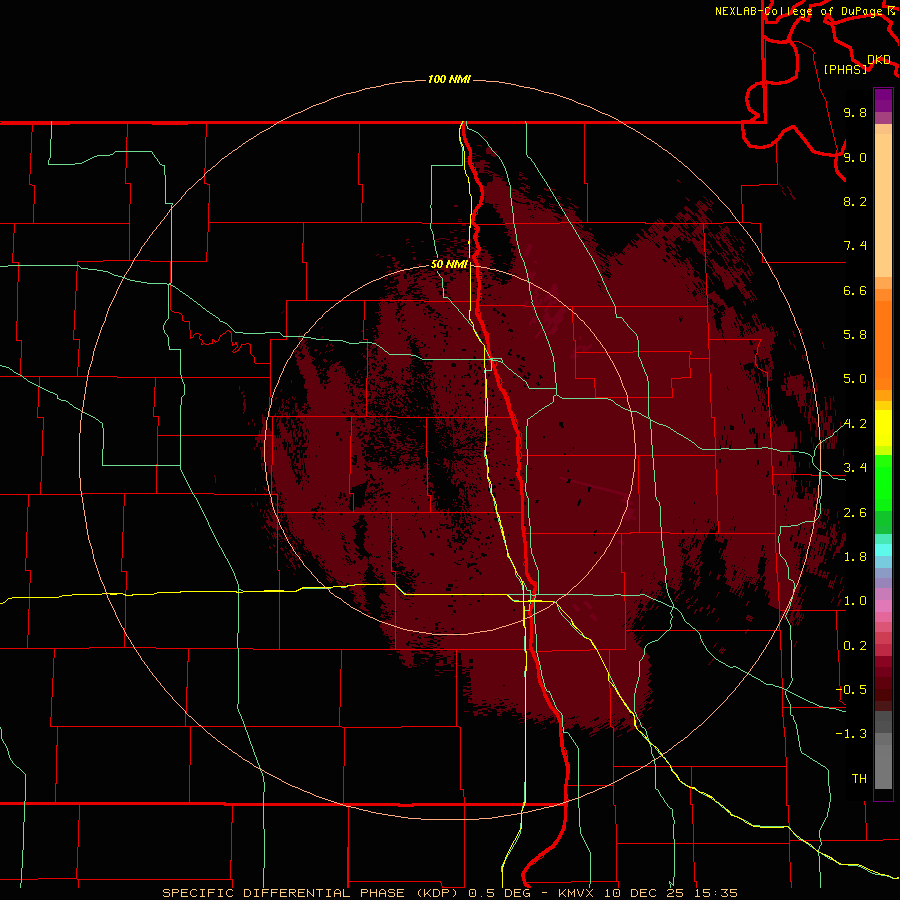Click the 50 NMI range ring label
The height and width of the screenshot is (900, 900).
[x=449, y=264]
